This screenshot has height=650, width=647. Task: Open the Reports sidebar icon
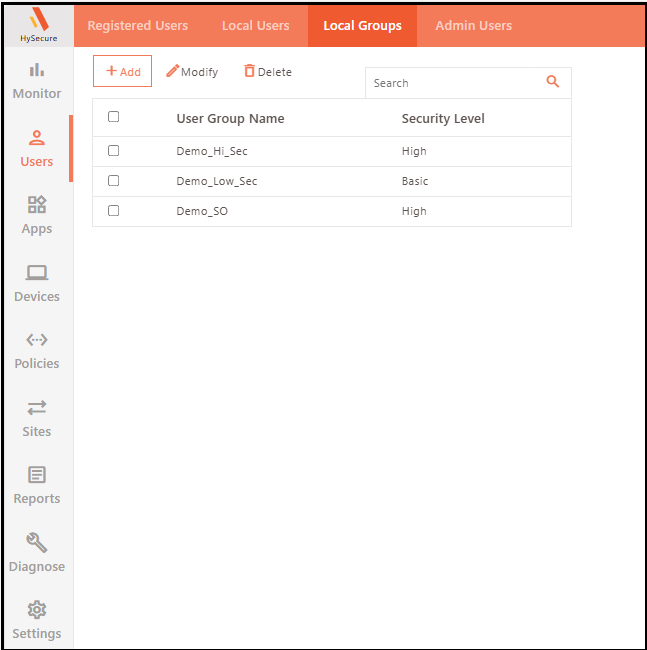click(37, 475)
